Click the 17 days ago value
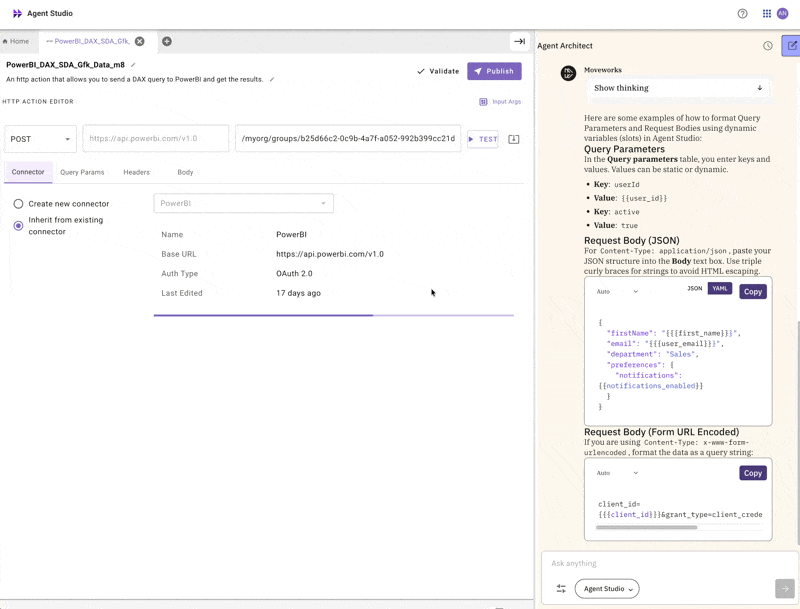The height and width of the screenshot is (609, 800). point(298,293)
